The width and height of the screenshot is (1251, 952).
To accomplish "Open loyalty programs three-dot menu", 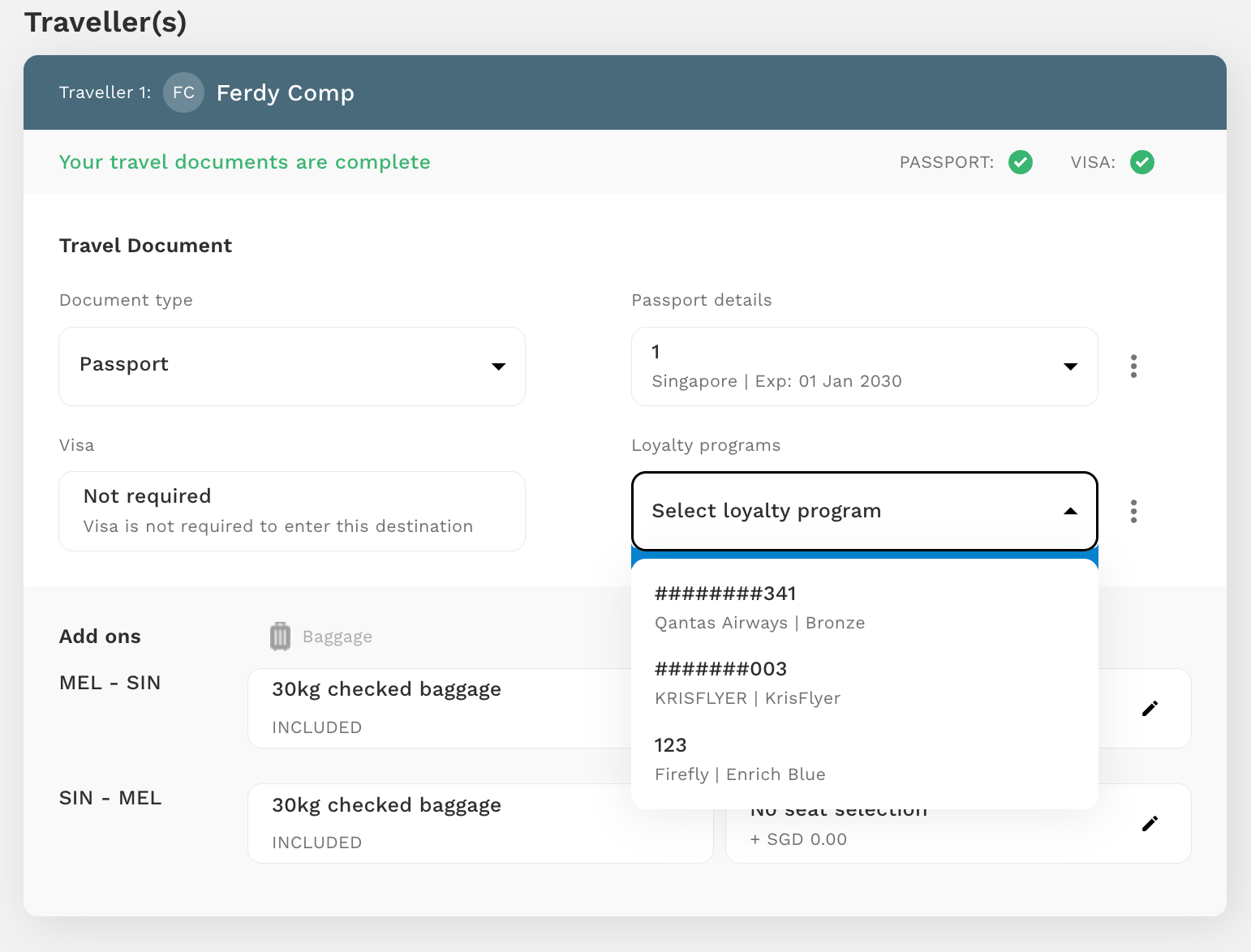I will [x=1133, y=511].
